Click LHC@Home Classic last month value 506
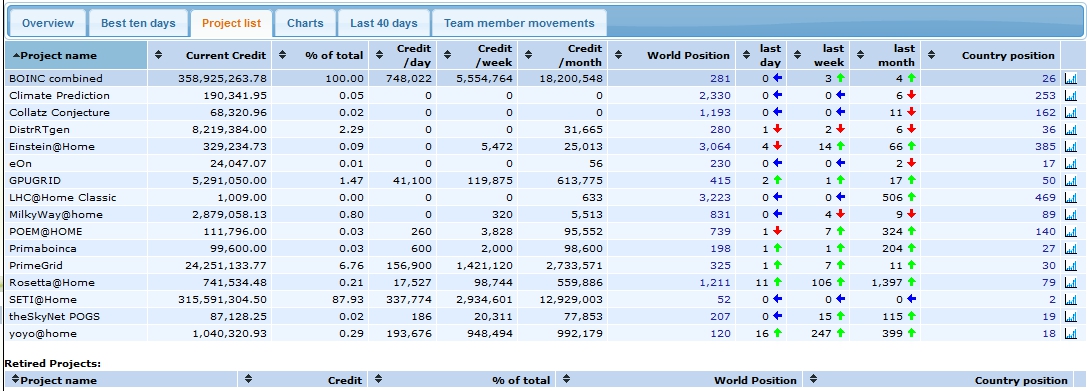Viewport: 1087px width, 391px height. (894, 198)
